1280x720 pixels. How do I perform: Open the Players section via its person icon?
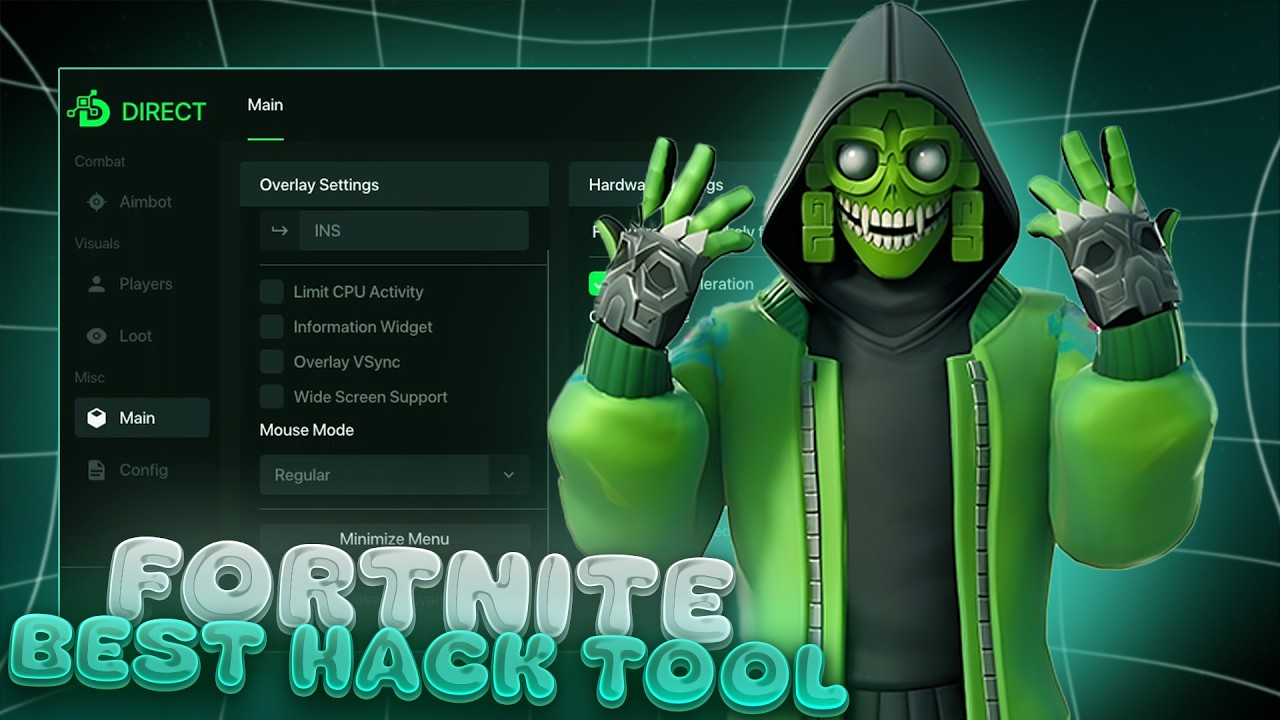[x=96, y=284]
